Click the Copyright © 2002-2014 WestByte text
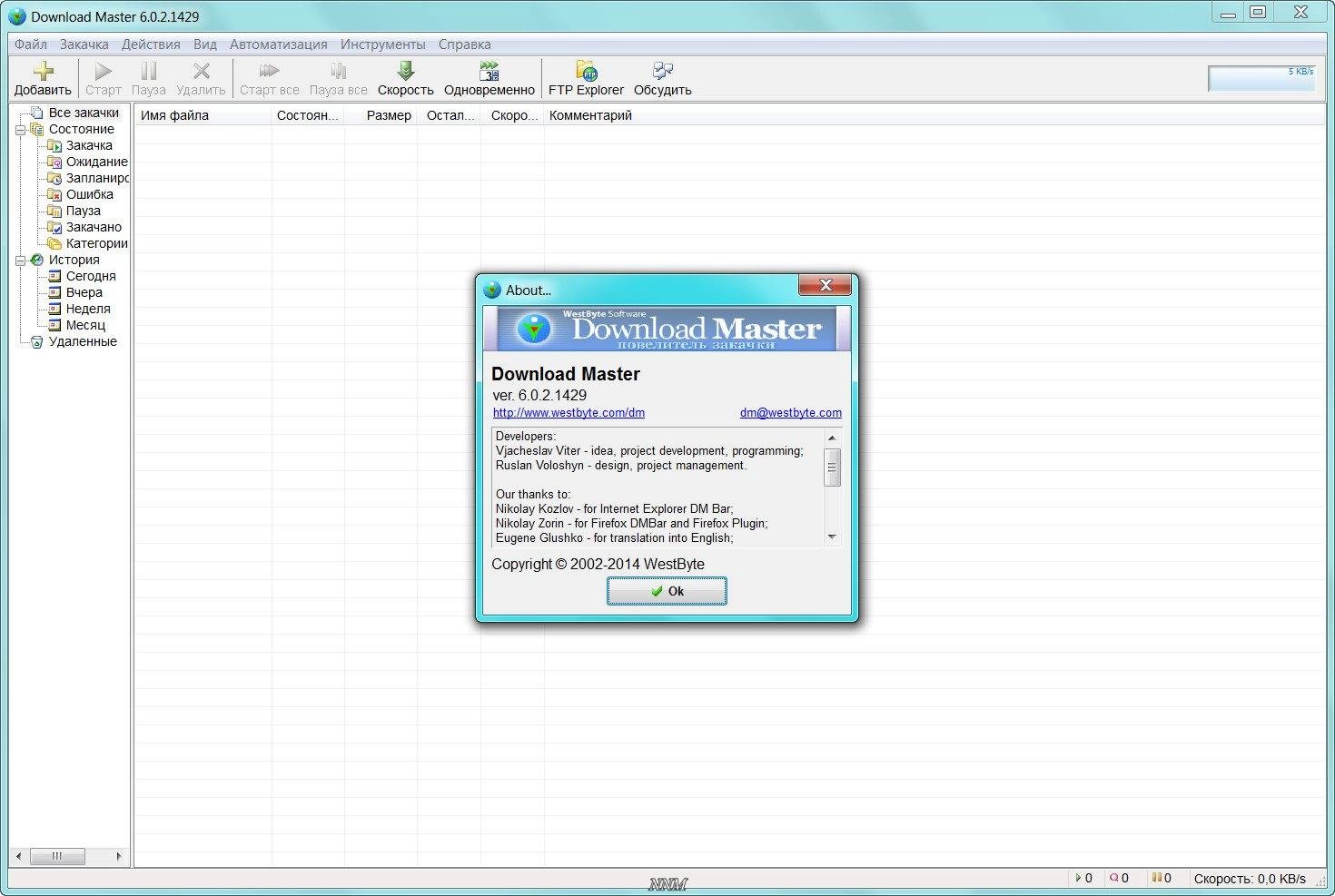The image size is (1335, 896). pos(598,564)
